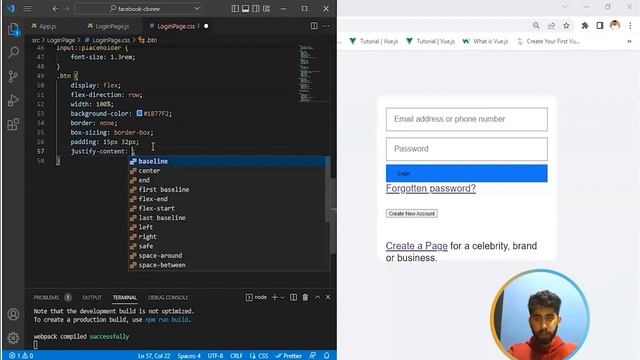Click the suggestion list scrollbar
This screenshot has width=640, height=360.
coord(327,189)
